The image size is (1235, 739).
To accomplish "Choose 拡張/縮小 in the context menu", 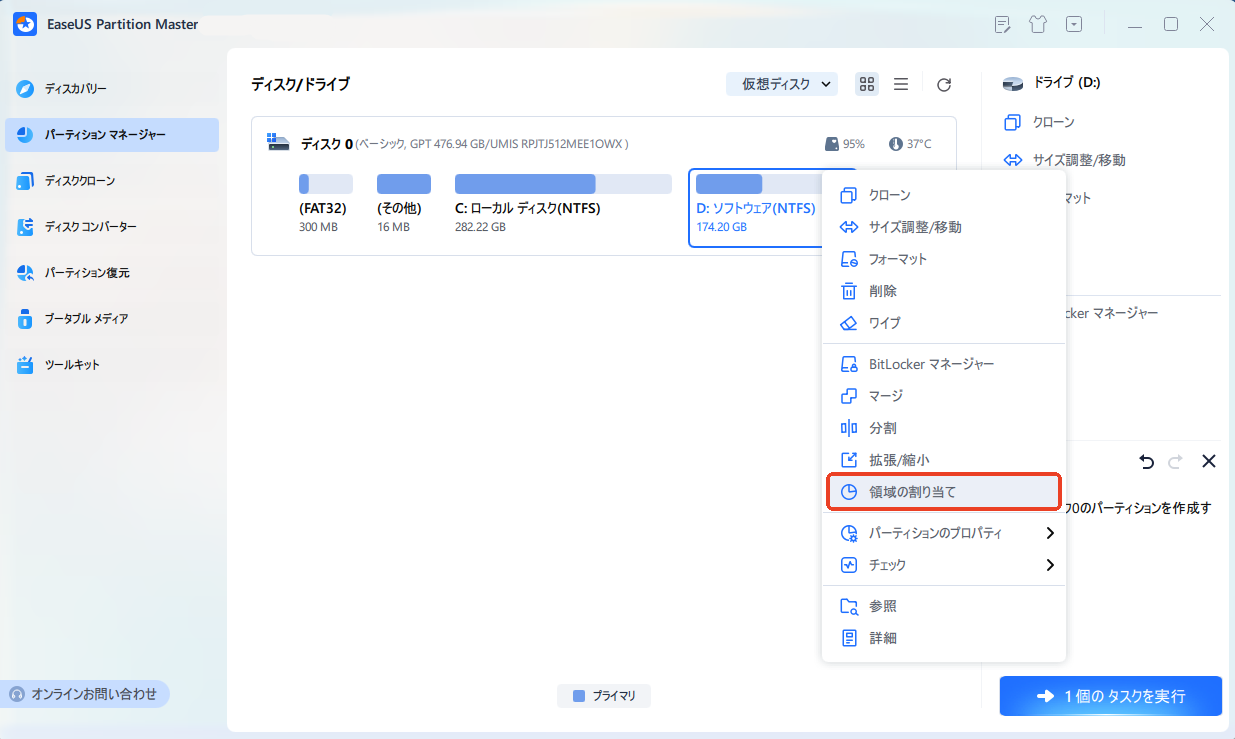I will [x=943, y=460].
